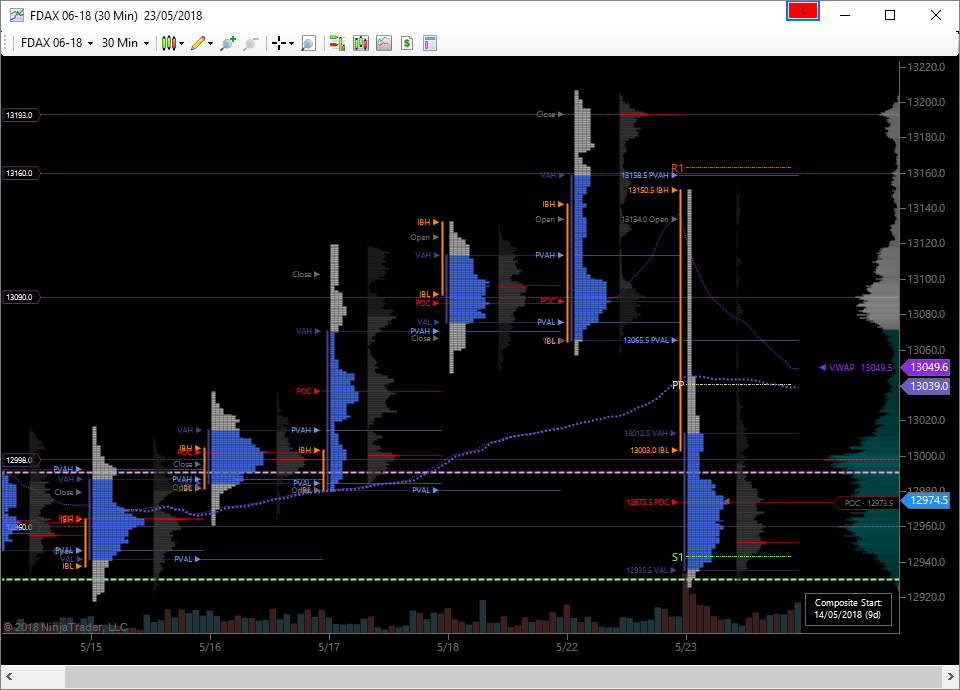Screen dimensions: 960x690
Task: Select the pencil drawing tools icon
Action: pos(198,43)
